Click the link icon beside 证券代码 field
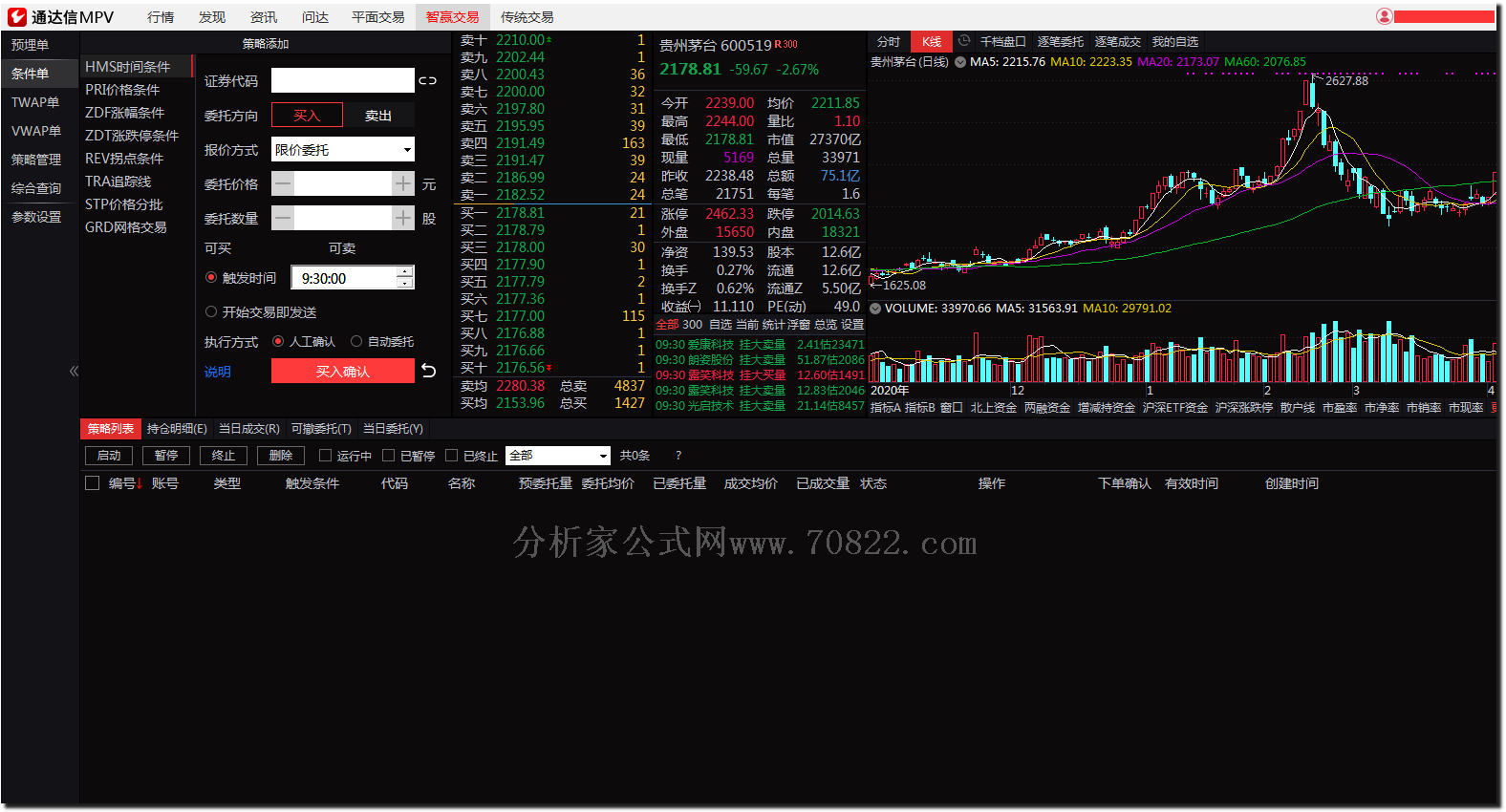 tap(427, 81)
